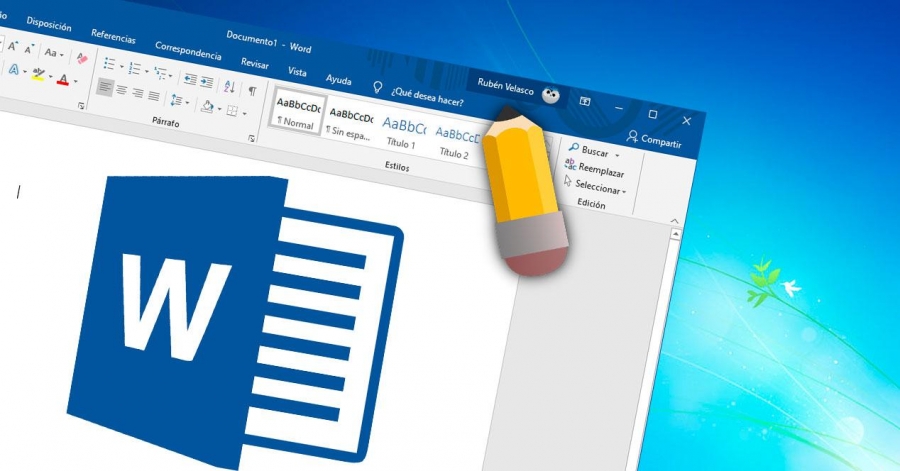Viewport: 900px width, 471px height.
Task: Click the account avatar picture
Action: click(550, 95)
